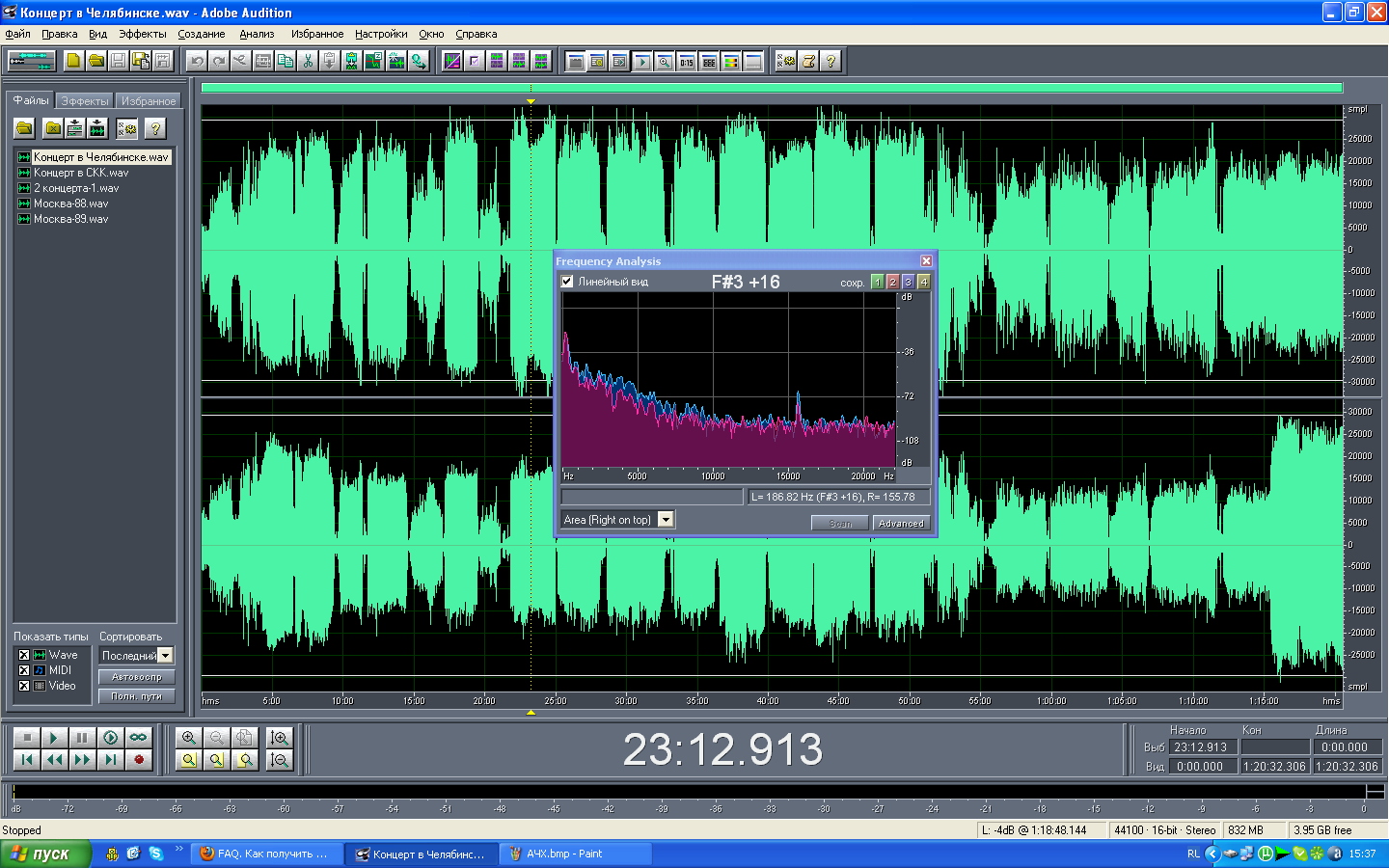Click the green number 1 save slot swatch

pyautogui.click(x=877, y=282)
